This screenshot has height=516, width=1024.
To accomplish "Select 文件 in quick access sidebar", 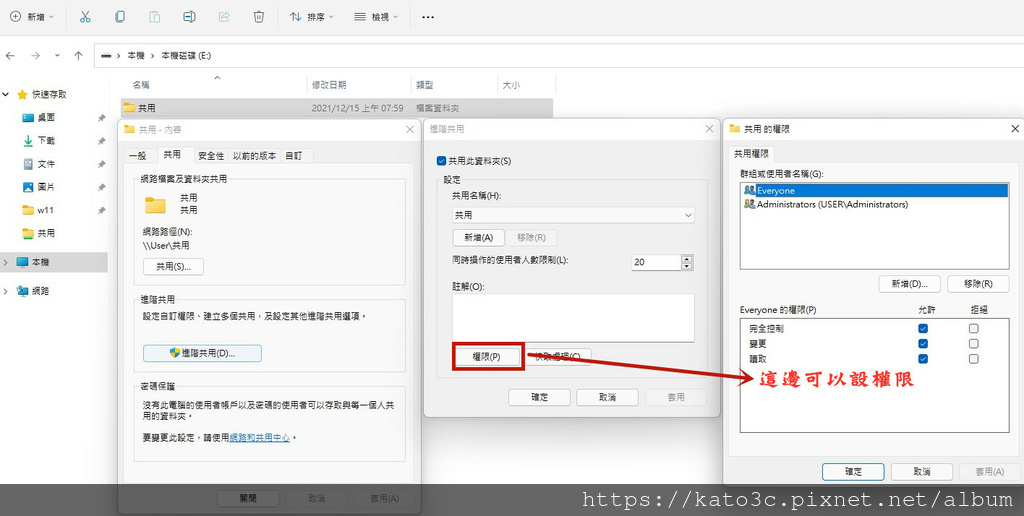I will (46, 164).
